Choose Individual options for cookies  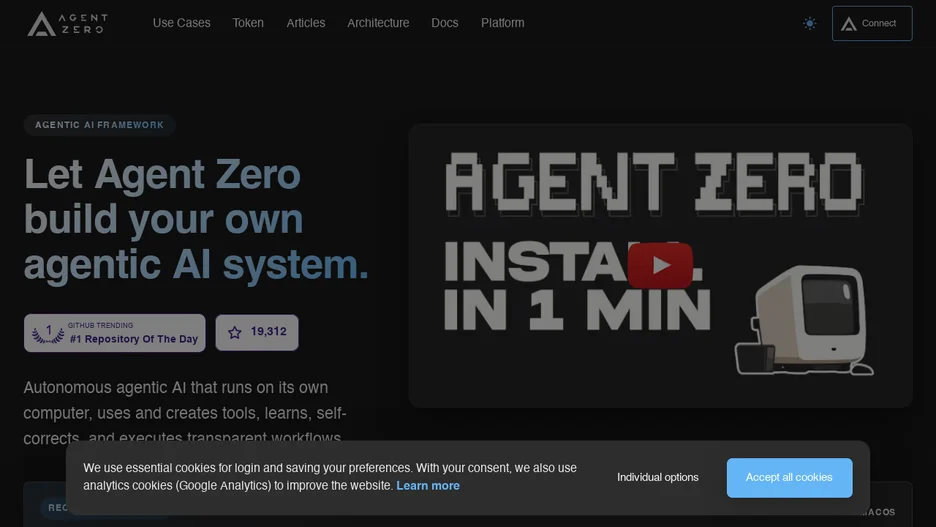coord(657,477)
